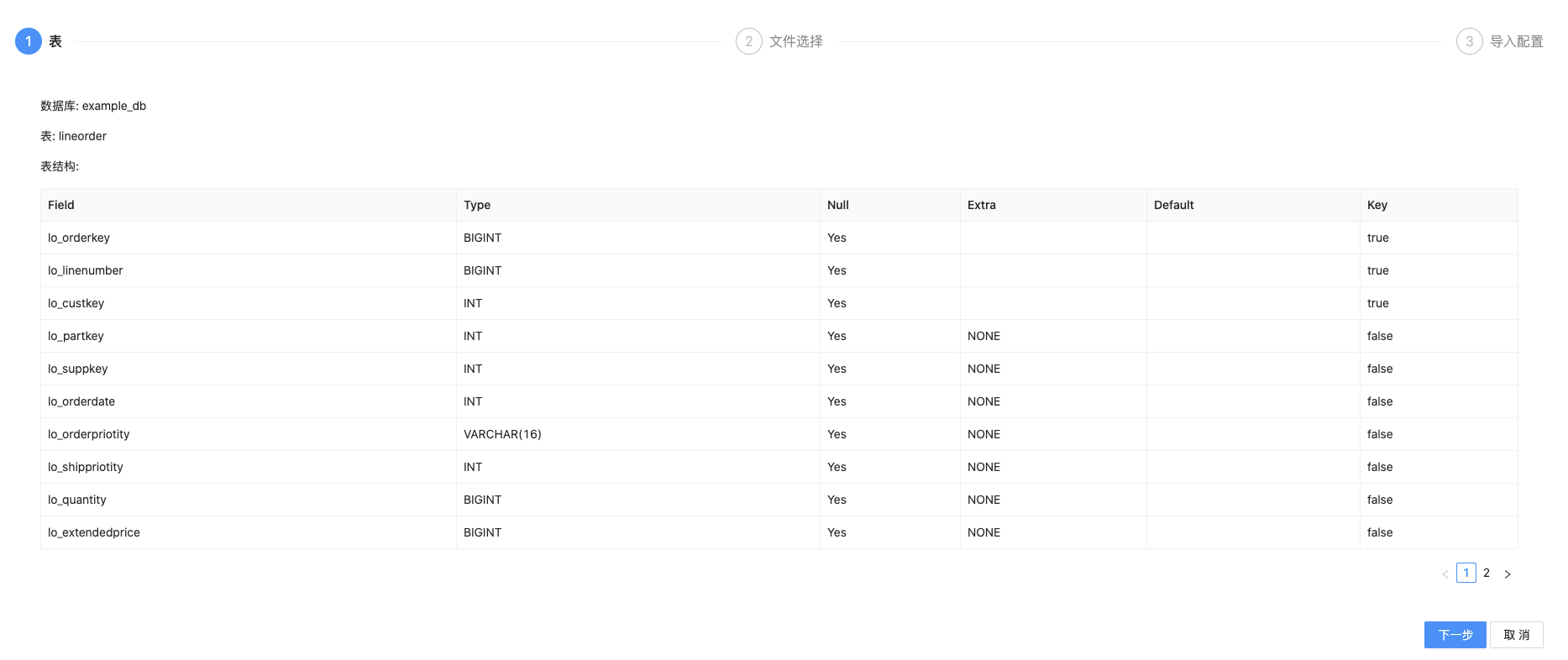This screenshot has height=660, width=1568.
Task: Select pagination page 2
Action: (1487, 573)
